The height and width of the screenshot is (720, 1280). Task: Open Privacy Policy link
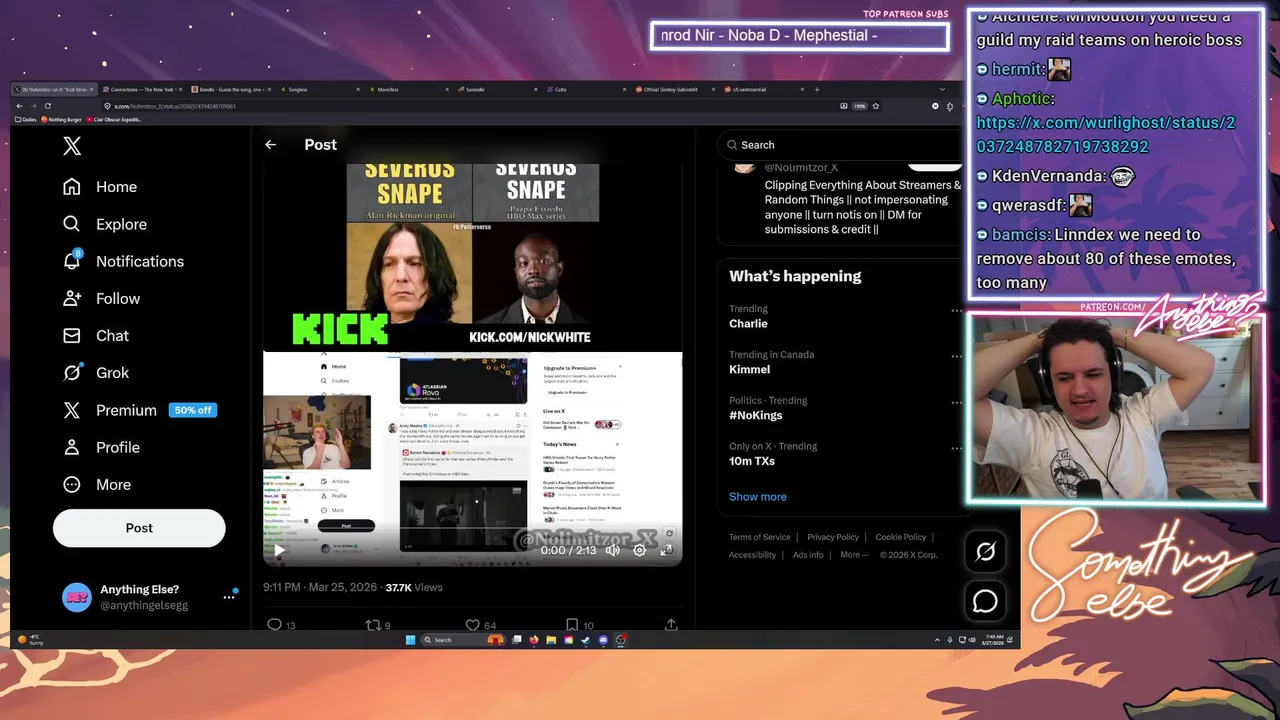(x=833, y=537)
